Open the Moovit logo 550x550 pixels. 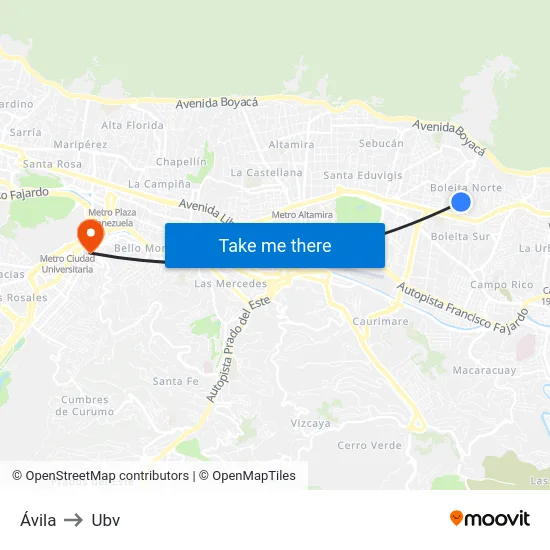(490, 519)
